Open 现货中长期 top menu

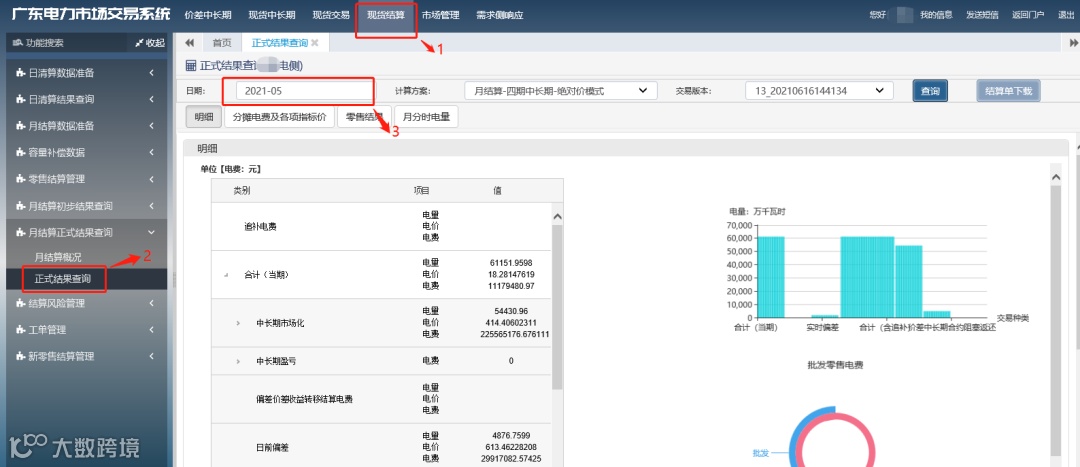(271, 15)
